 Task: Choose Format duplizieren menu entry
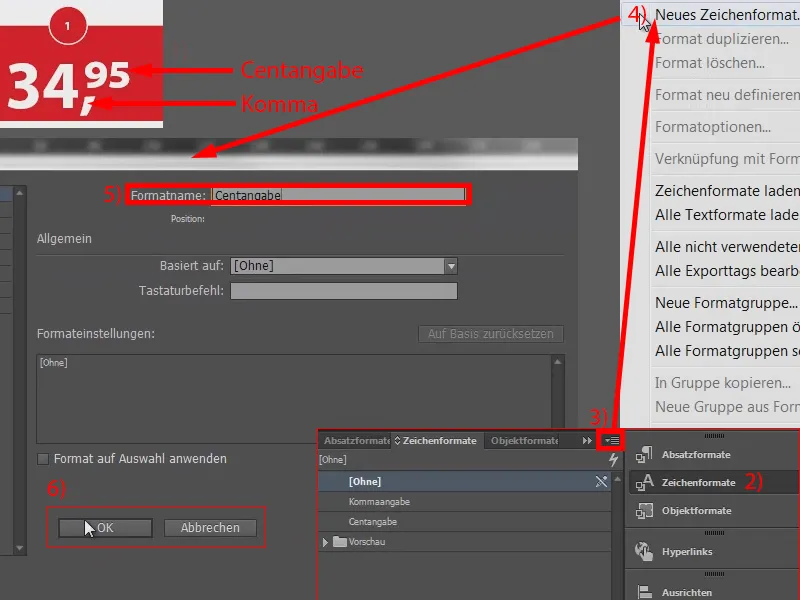tap(721, 39)
